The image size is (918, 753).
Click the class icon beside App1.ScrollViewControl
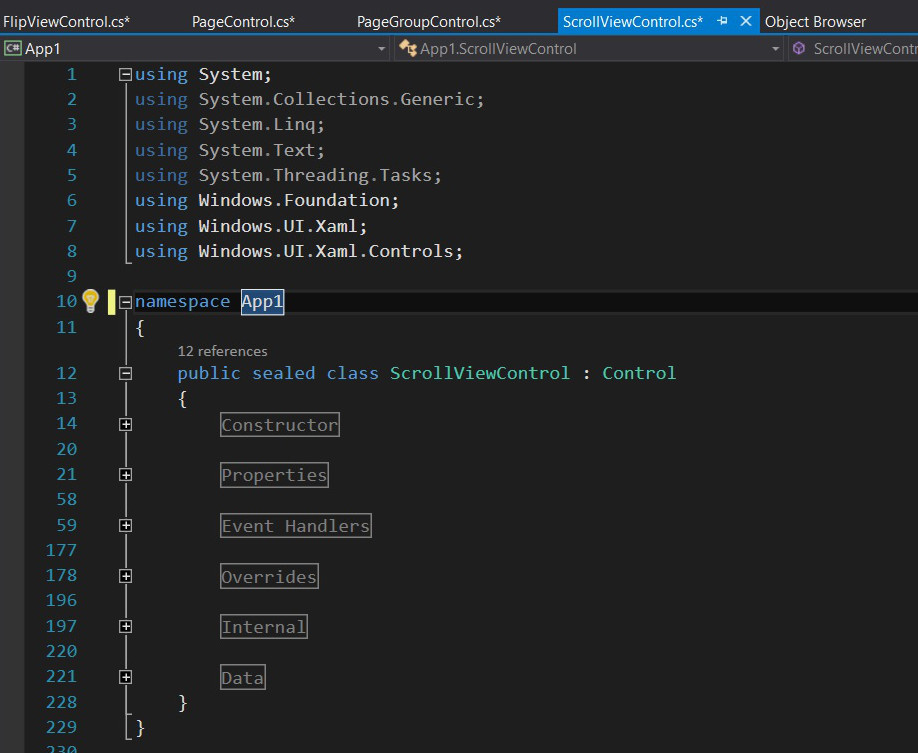click(x=407, y=48)
